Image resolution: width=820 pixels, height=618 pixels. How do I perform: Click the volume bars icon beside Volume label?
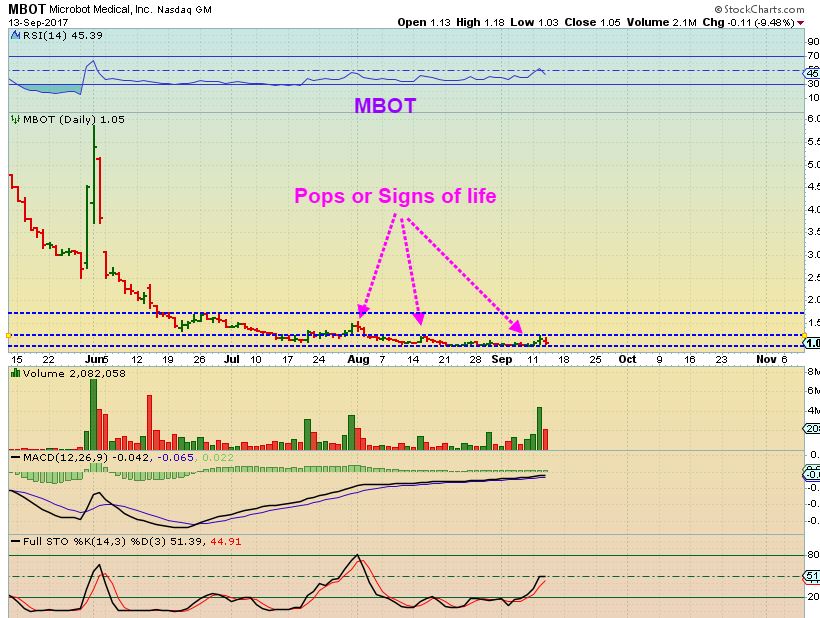(16, 373)
